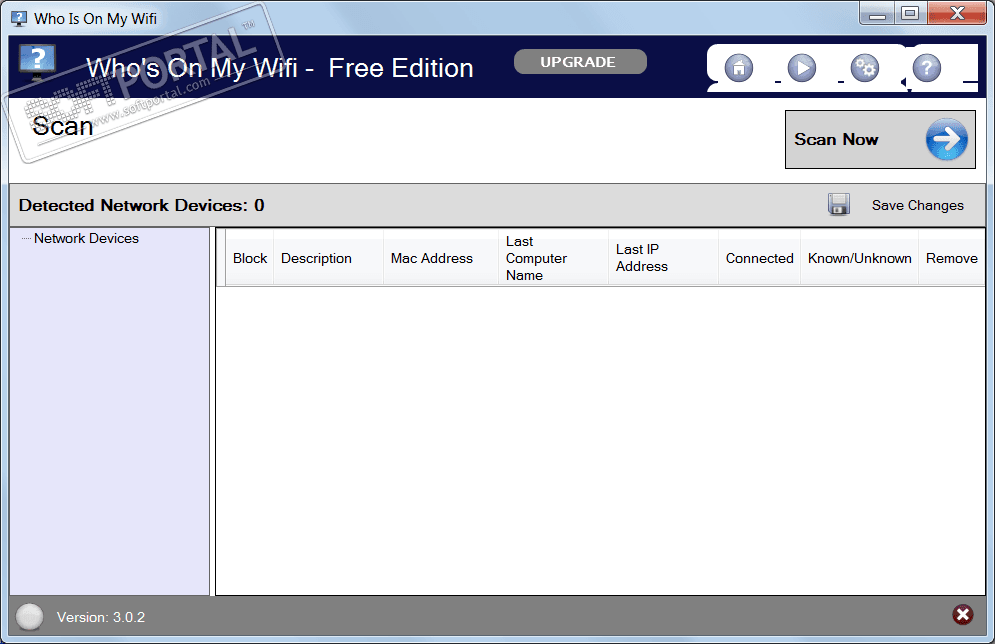Image resolution: width=995 pixels, height=644 pixels.
Task: Minimize the Who Is On My Wifi window
Action: 877,13
